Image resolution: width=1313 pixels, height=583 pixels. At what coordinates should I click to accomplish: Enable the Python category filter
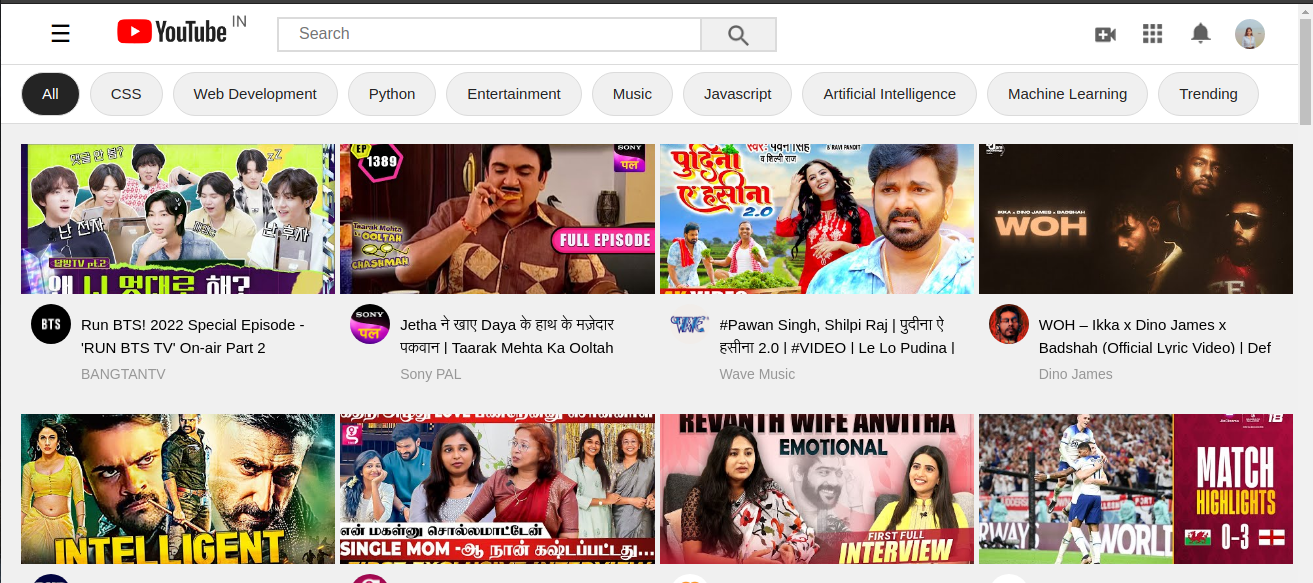pos(391,93)
